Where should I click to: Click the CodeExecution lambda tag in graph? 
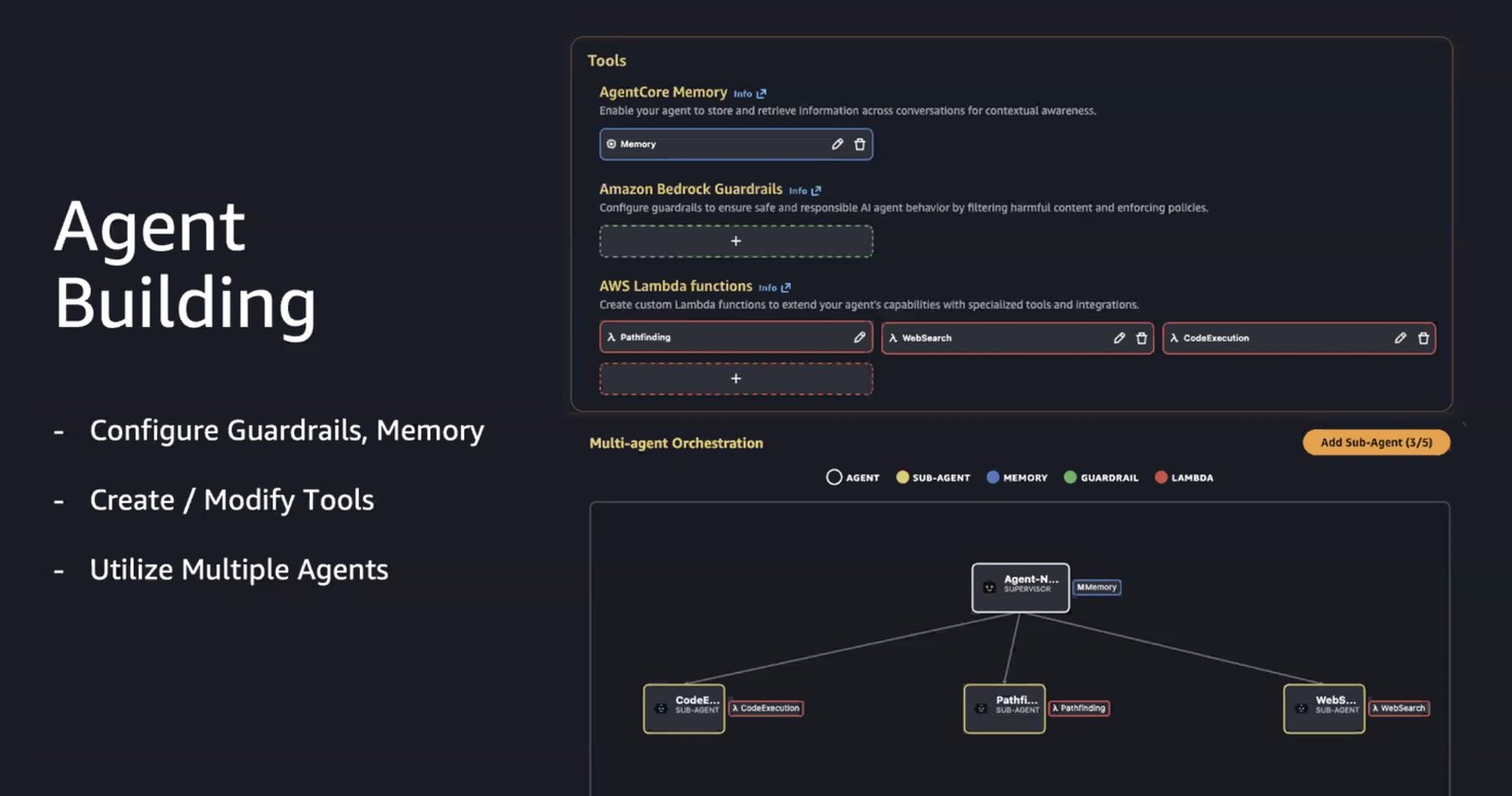(x=766, y=708)
